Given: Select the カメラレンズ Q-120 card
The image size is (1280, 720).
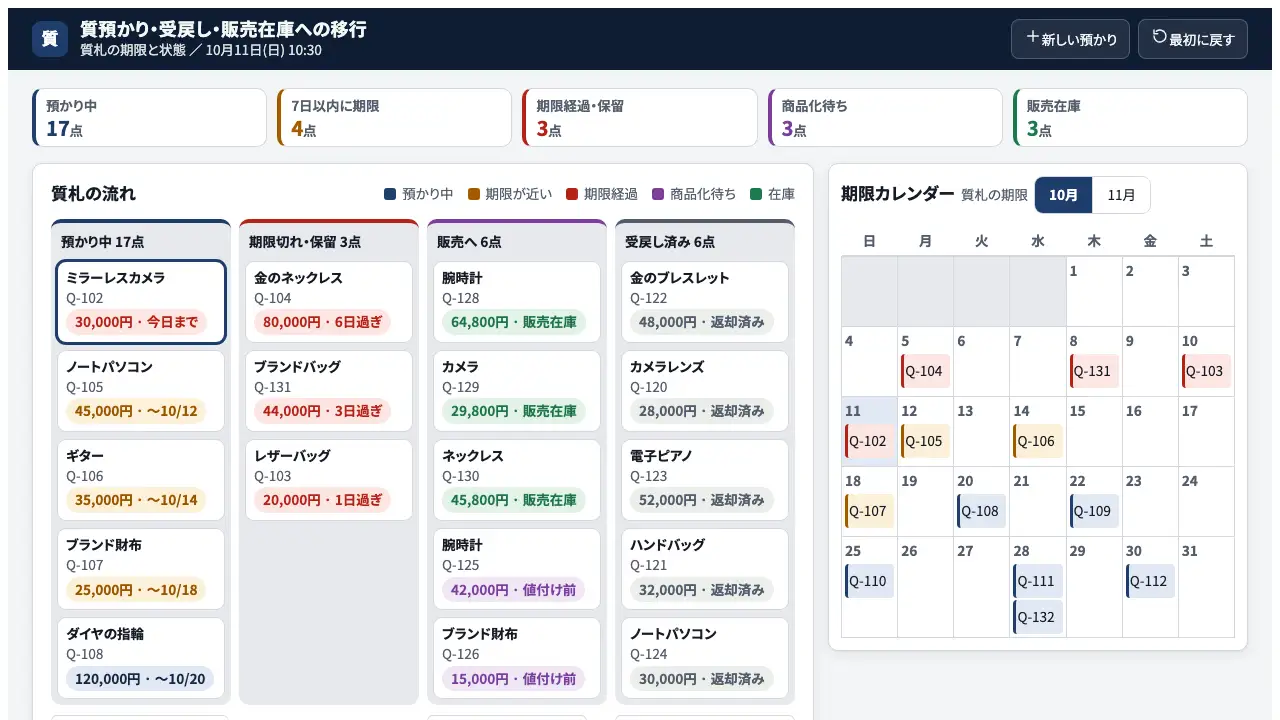Looking at the screenshot, I should coord(705,391).
